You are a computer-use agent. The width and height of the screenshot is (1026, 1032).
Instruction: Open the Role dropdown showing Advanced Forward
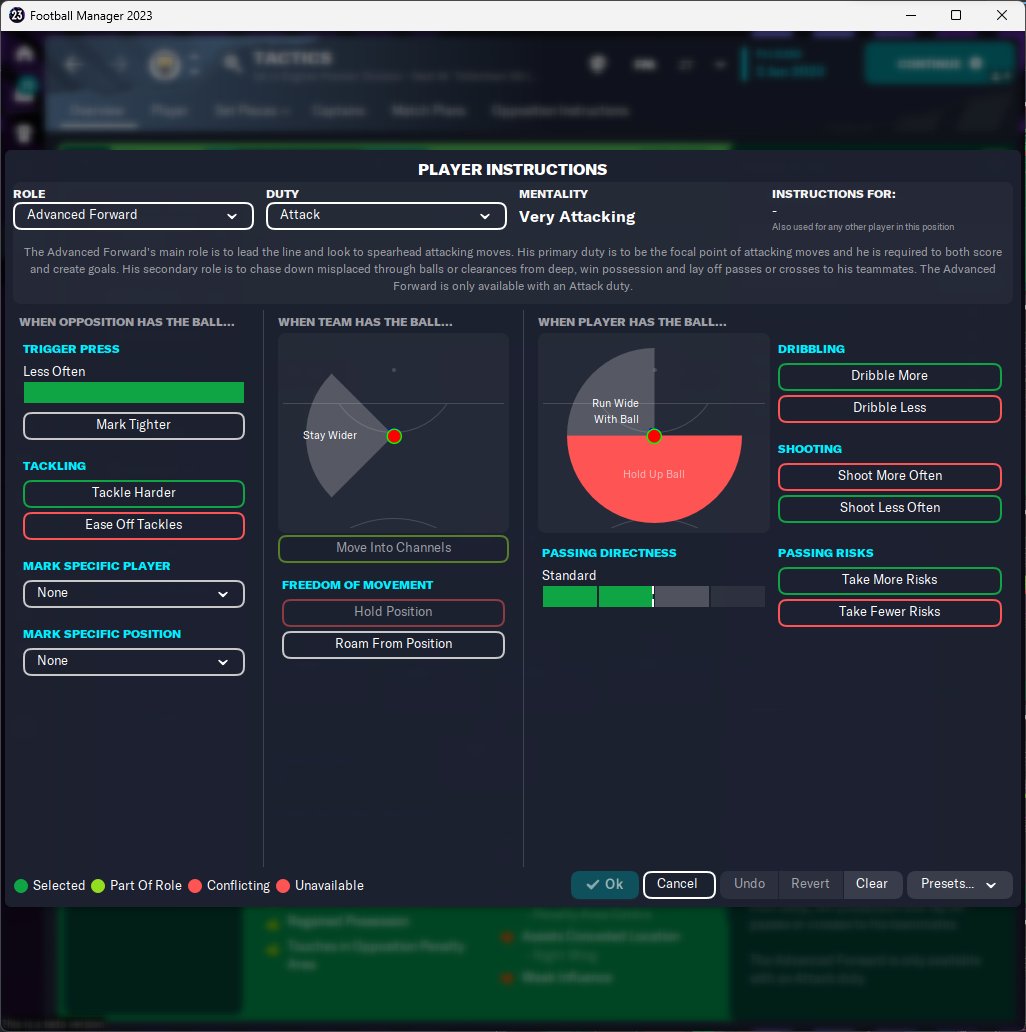pos(133,216)
